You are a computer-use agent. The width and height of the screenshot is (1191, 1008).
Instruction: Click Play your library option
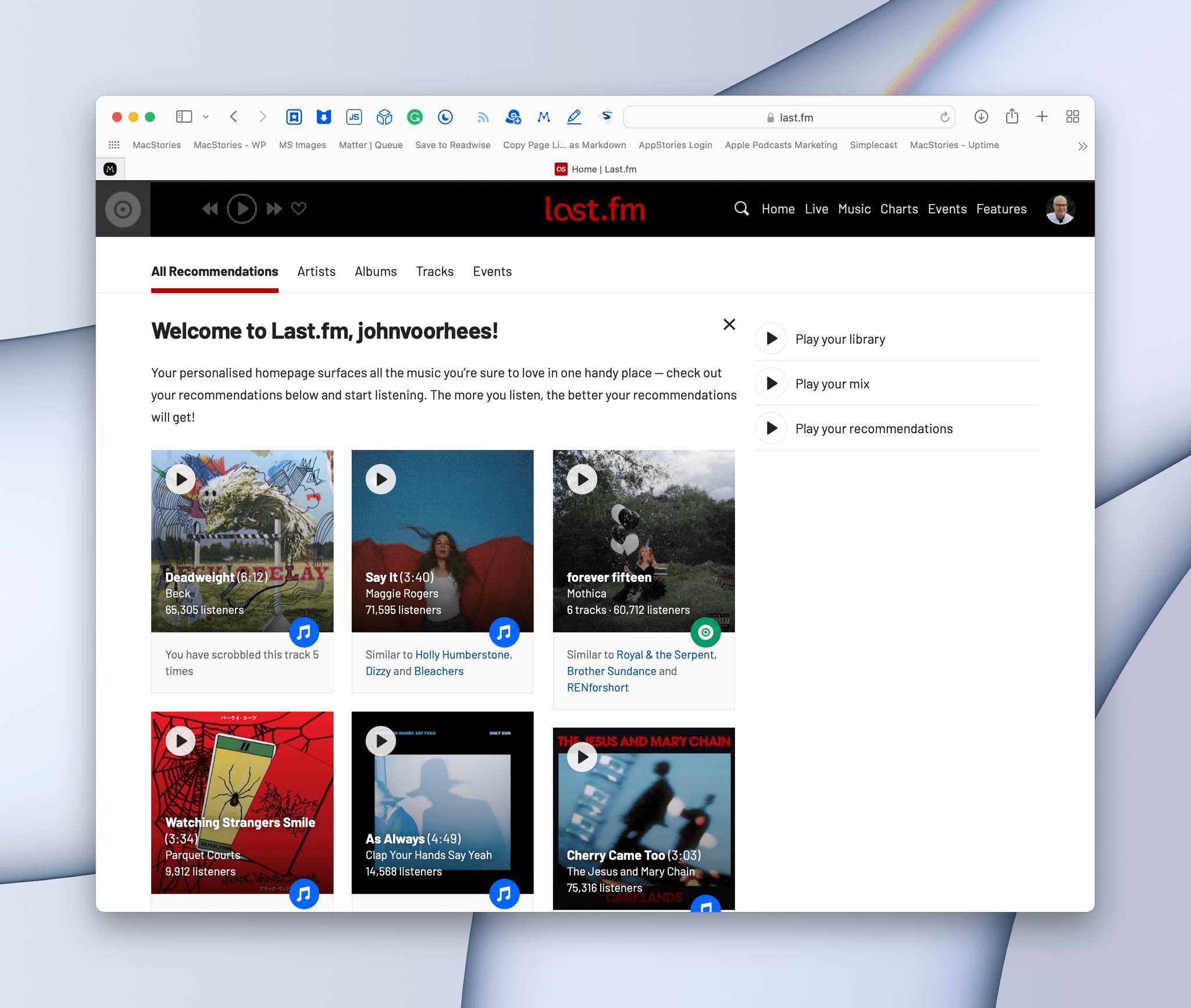[840, 339]
